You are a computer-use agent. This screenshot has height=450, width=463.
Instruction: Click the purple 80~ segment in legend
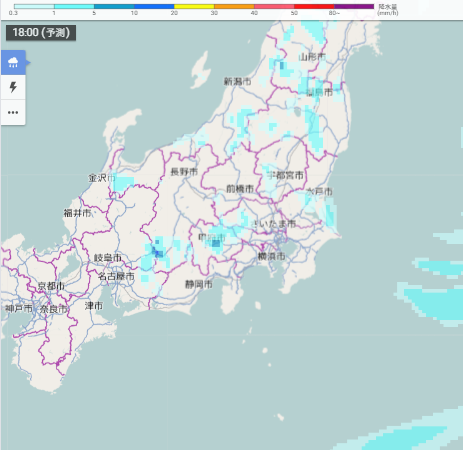pyautogui.click(x=354, y=6)
